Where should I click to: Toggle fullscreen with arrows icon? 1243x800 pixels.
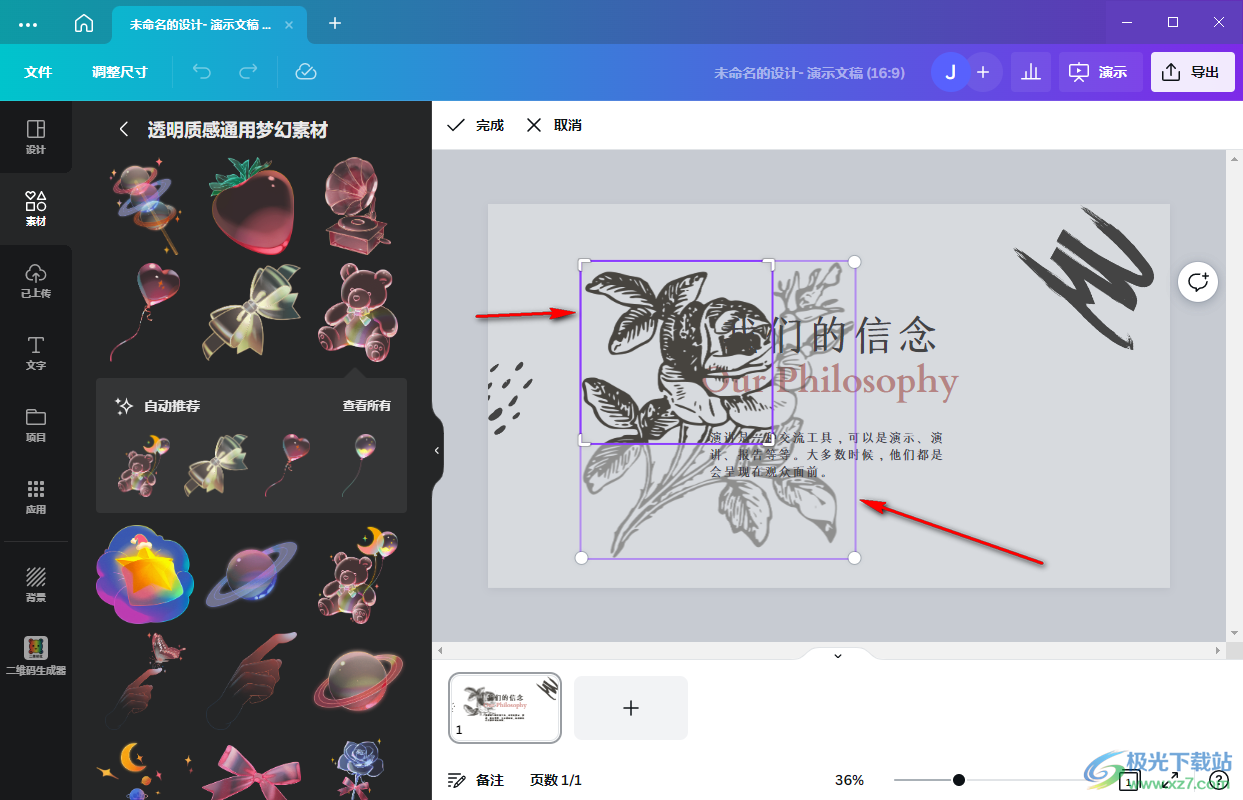point(1170,780)
